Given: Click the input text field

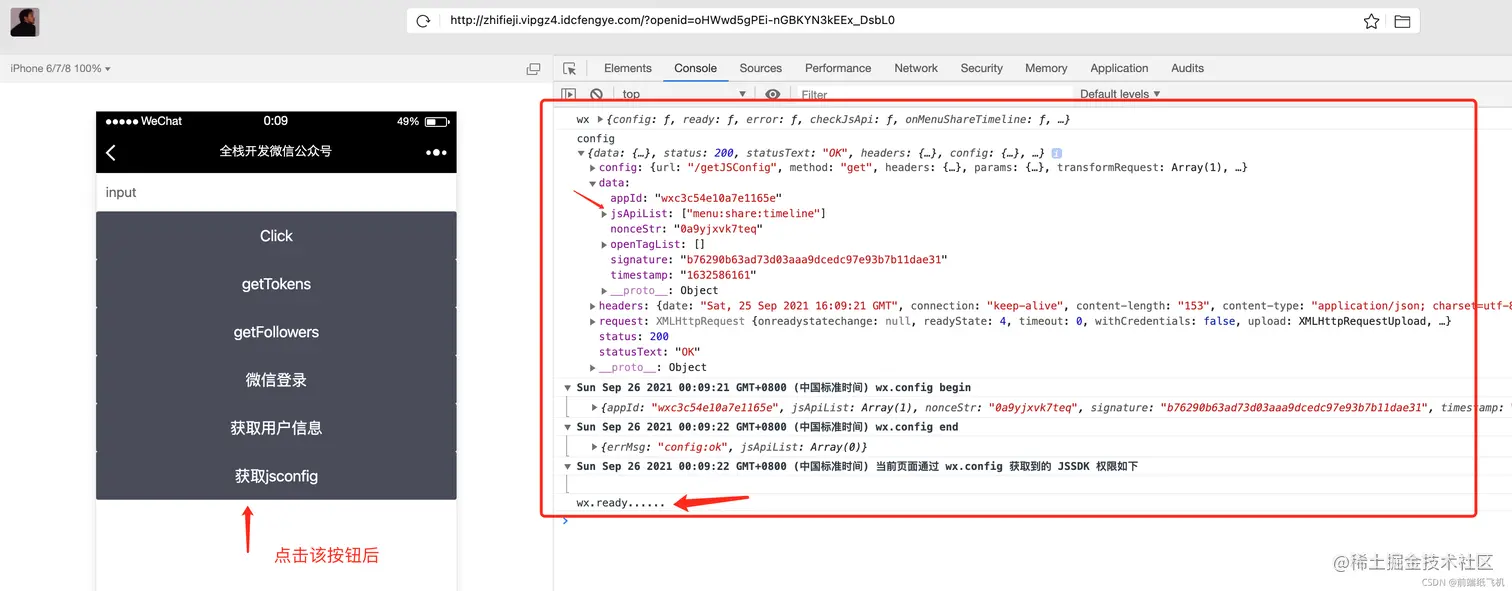Looking at the screenshot, I should [276, 192].
